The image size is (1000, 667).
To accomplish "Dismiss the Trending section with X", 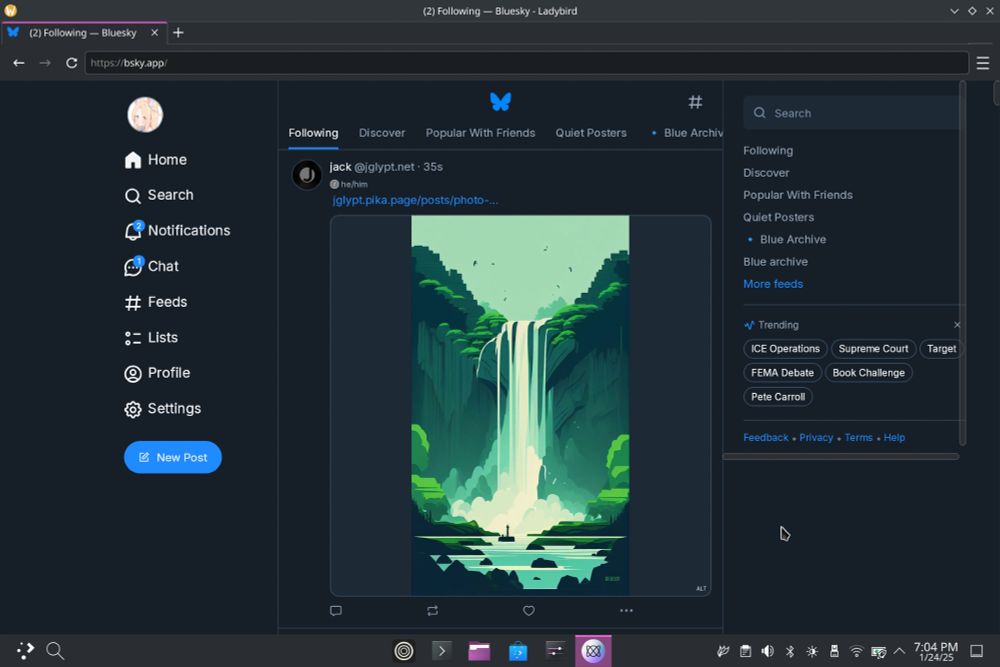I will click(x=957, y=325).
